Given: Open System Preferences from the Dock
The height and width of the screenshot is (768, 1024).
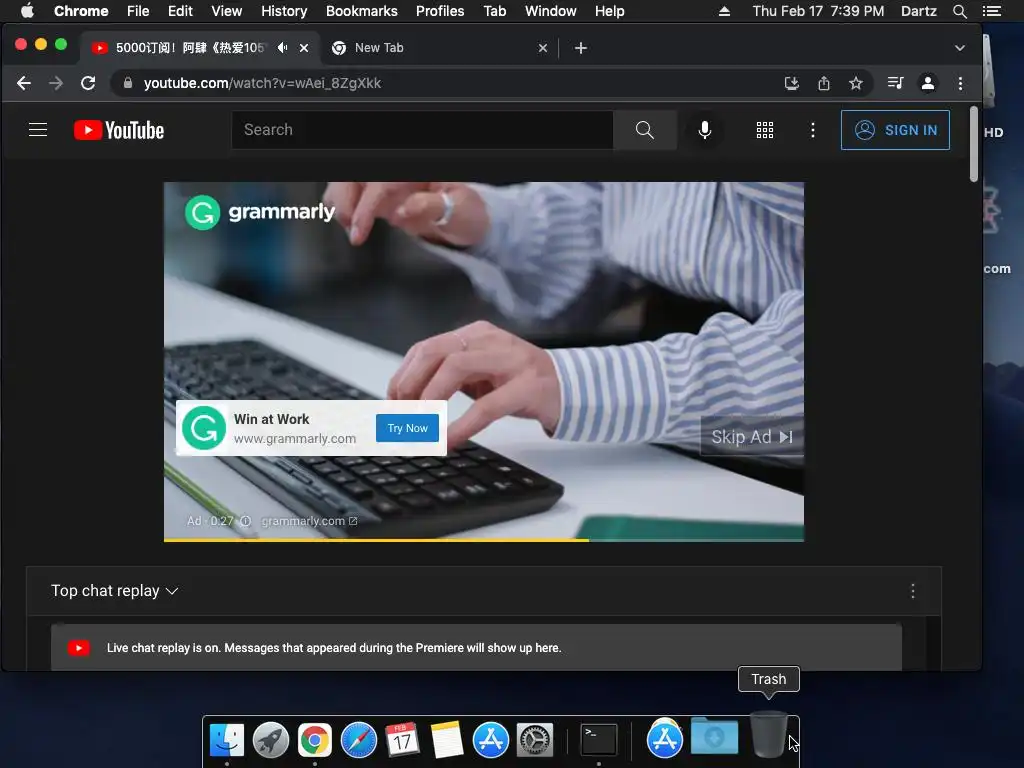Looking at the screenshot, I should coord(535,740).
